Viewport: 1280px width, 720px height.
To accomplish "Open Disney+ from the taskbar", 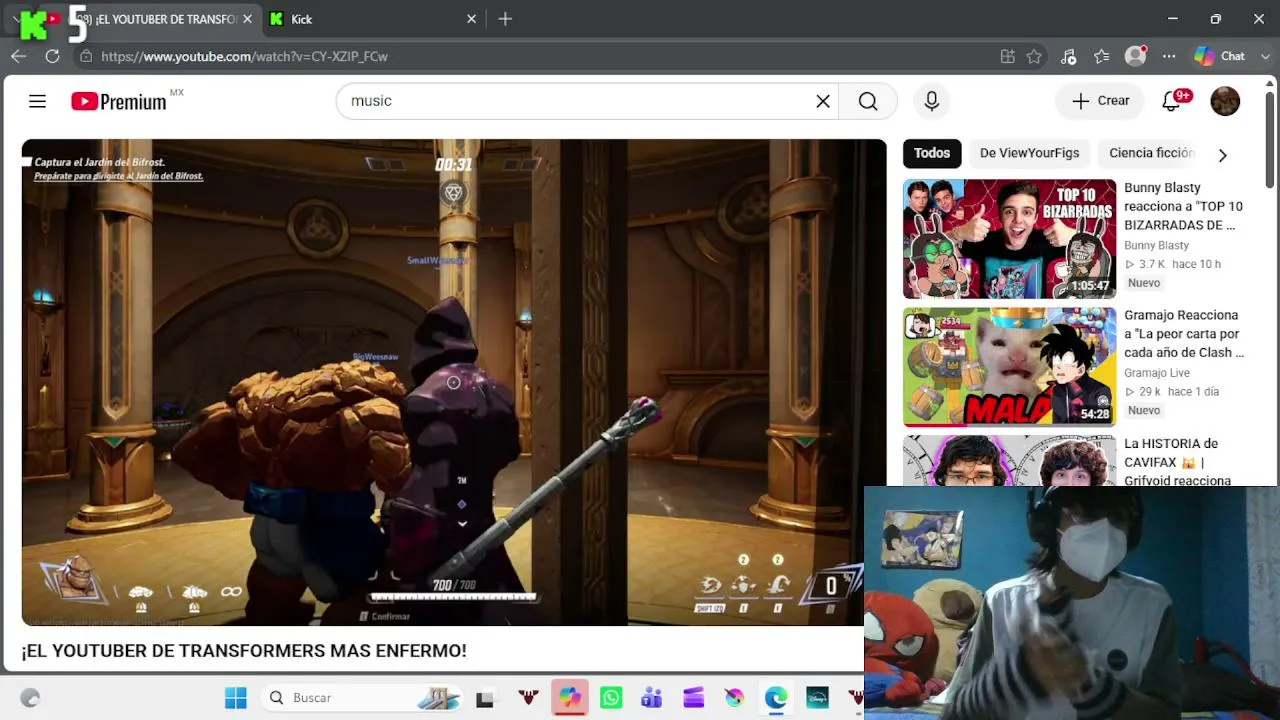I will pyautogui.click(x=817, y=698).
